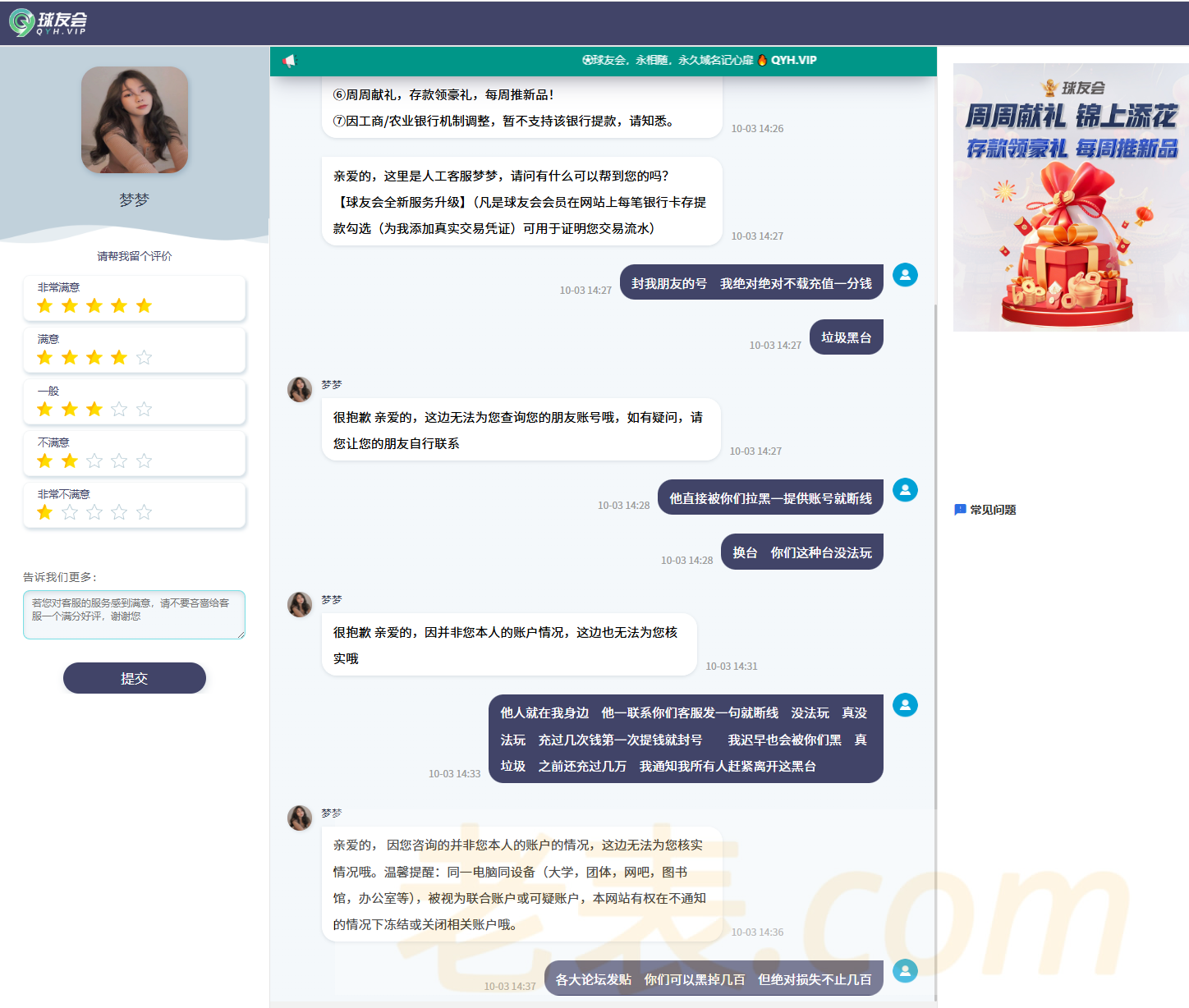
Task: Click the user avatar beside 各大论坛发贴 message
Action: pos(905,971)
